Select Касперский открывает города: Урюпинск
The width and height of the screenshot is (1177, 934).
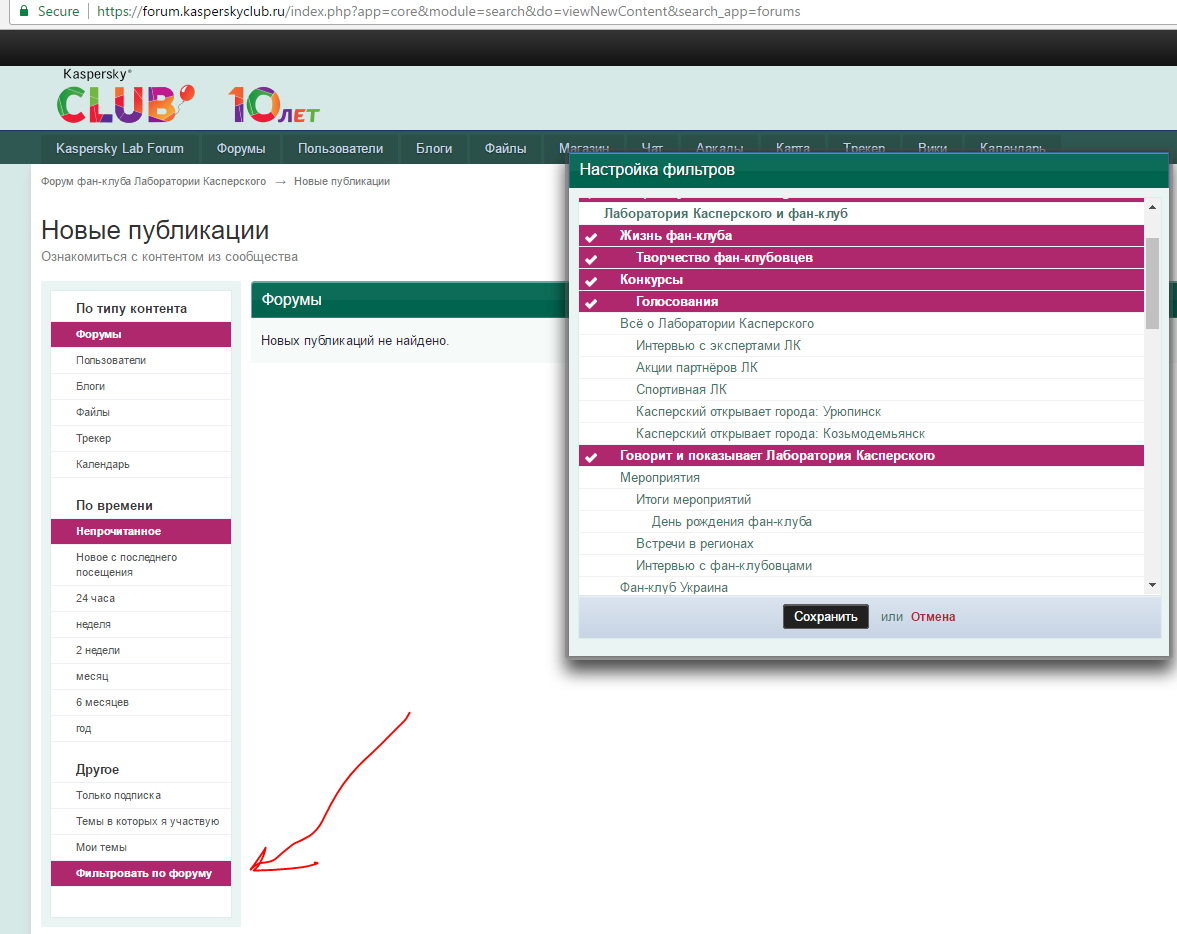point(861,411)
